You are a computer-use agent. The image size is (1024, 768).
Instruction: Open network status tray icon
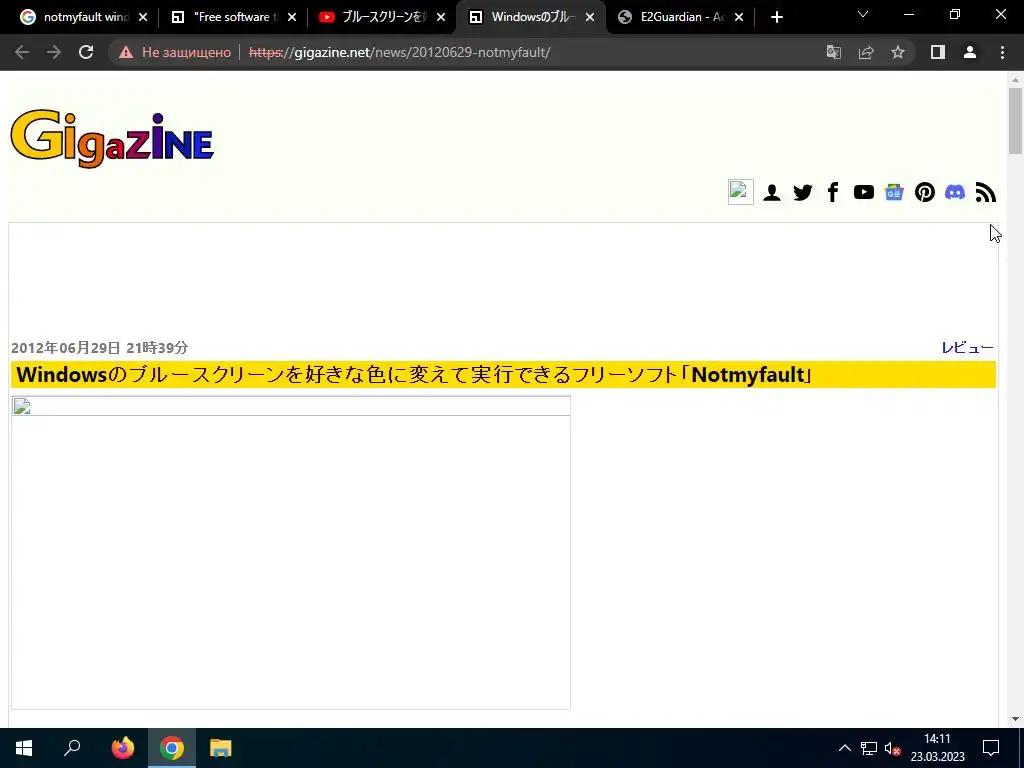(x=869, y=748)
